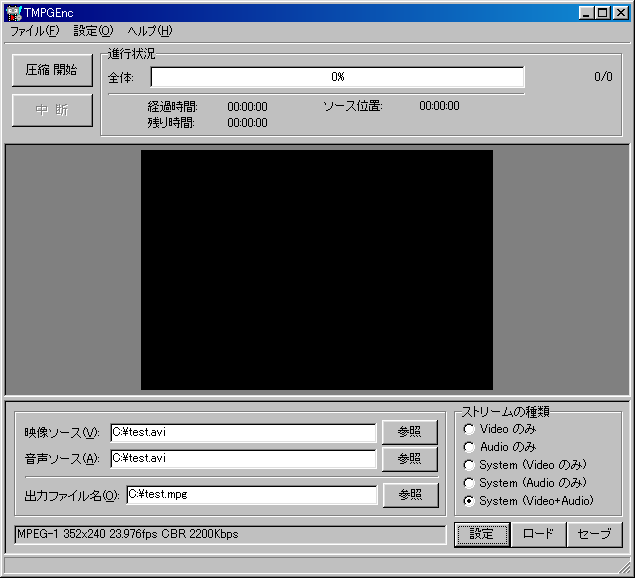Select System (Video のみ) option
The image size is (635, 578).
tap(525, 465)
